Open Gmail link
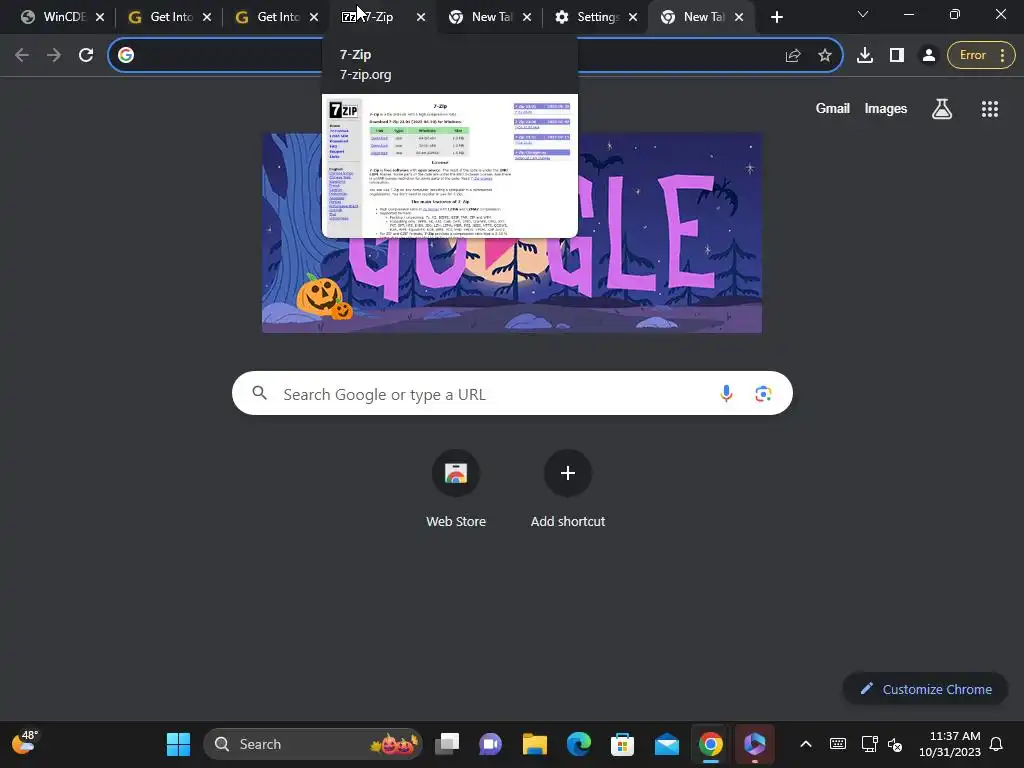 pyautogui.click(x=832, y=108)
